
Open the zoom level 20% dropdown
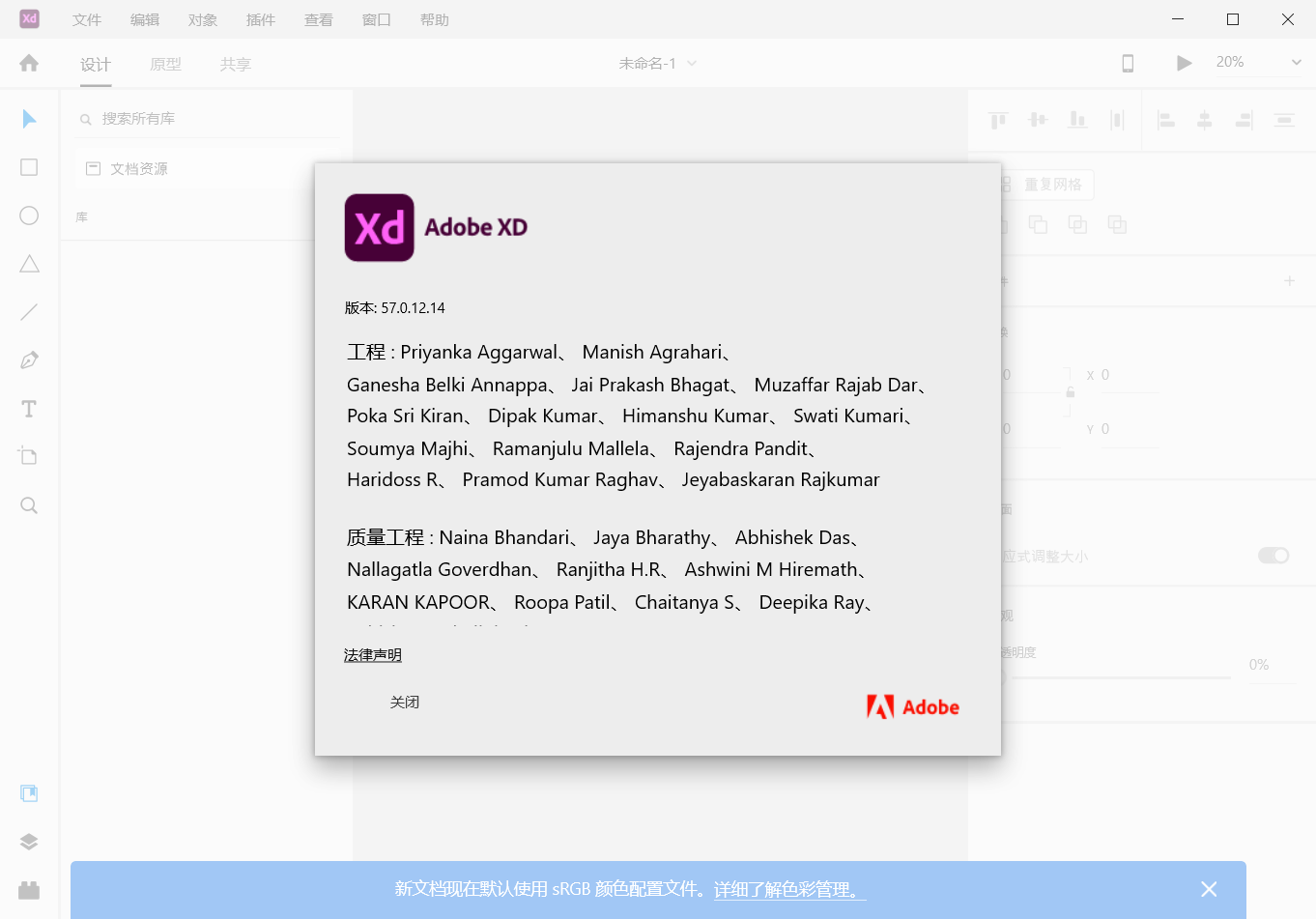click(x=1258, y=62)
